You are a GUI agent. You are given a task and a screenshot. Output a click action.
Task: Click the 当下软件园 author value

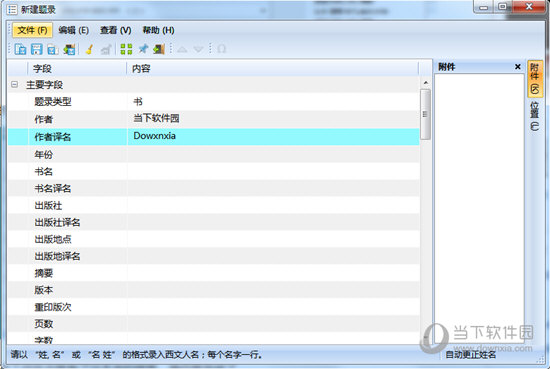click(x=156, y=118)
